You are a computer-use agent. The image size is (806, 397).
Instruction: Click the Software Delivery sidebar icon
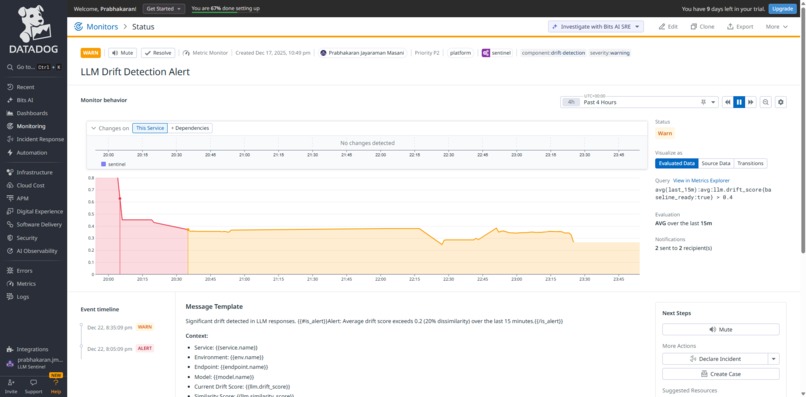(x=10, y=225)
